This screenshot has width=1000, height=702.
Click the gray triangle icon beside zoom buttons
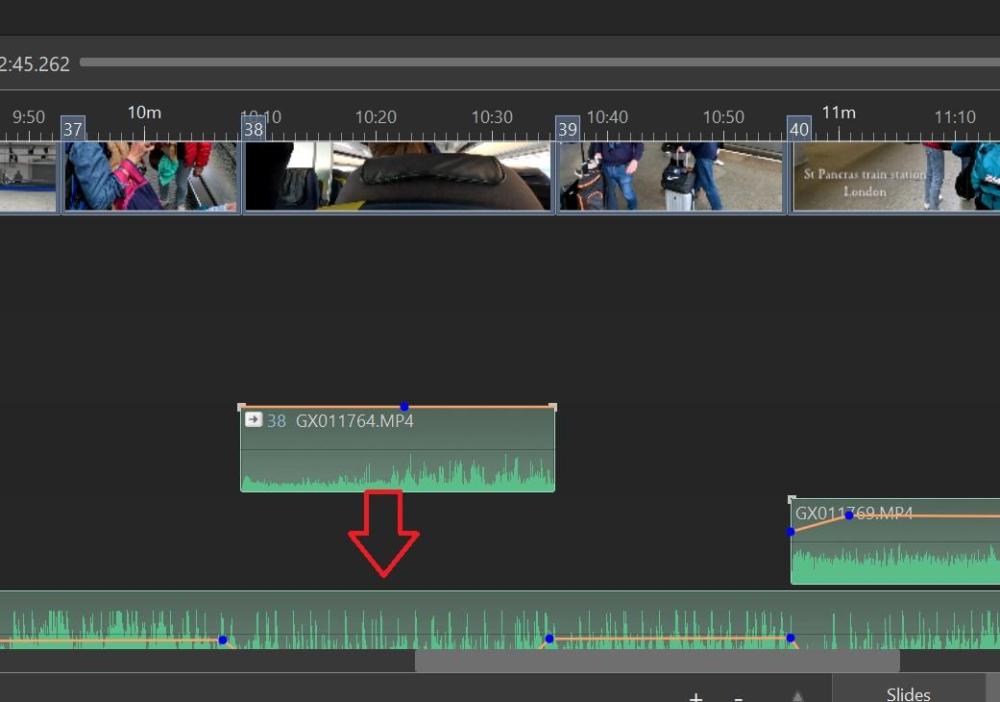797,696
